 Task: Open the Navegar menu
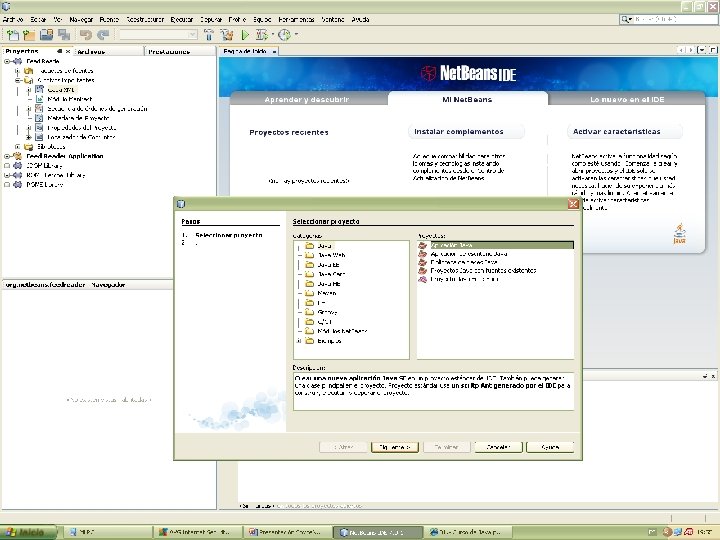(x=81, y=19)
